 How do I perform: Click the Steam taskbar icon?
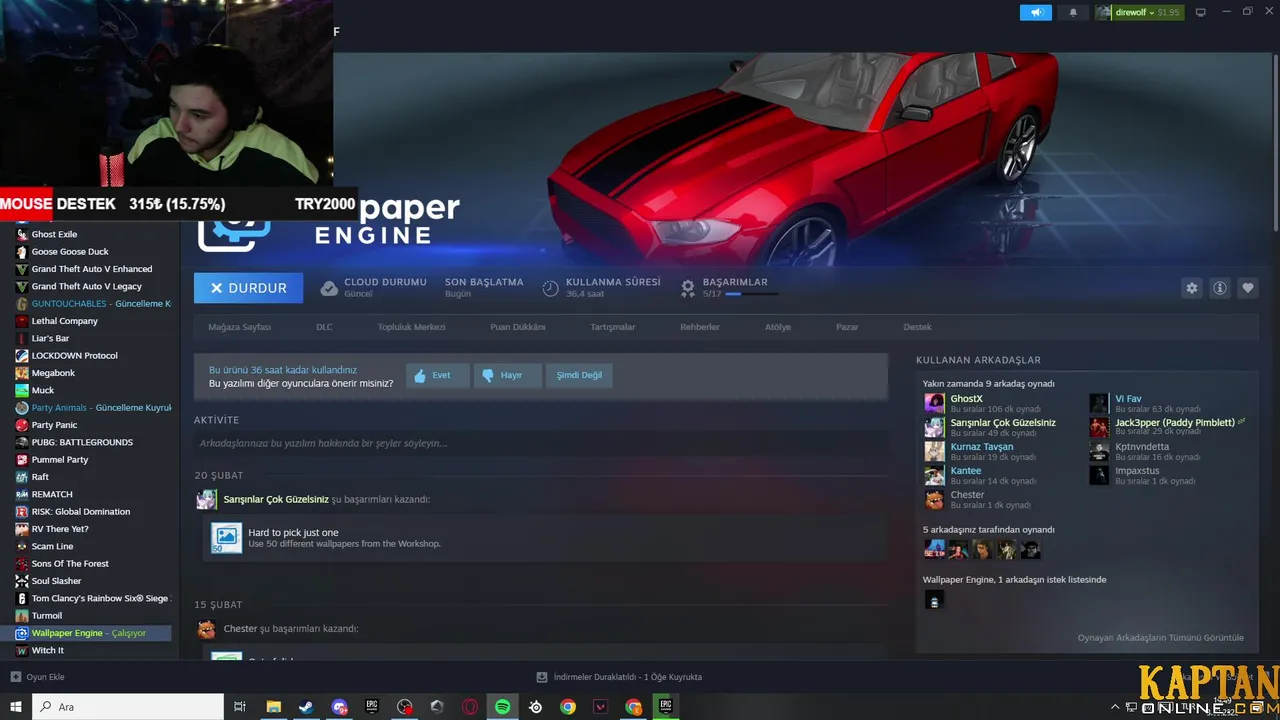coord(306,707)
